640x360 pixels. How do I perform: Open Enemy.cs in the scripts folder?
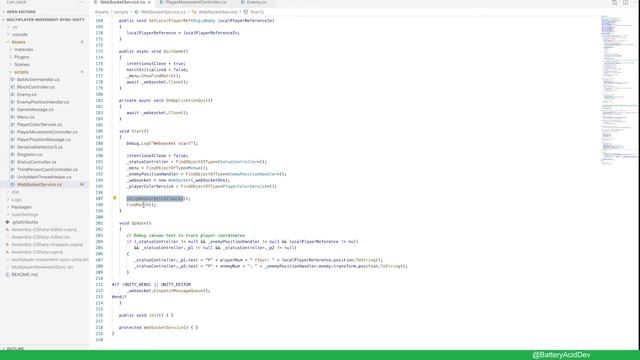click(27, 95)
